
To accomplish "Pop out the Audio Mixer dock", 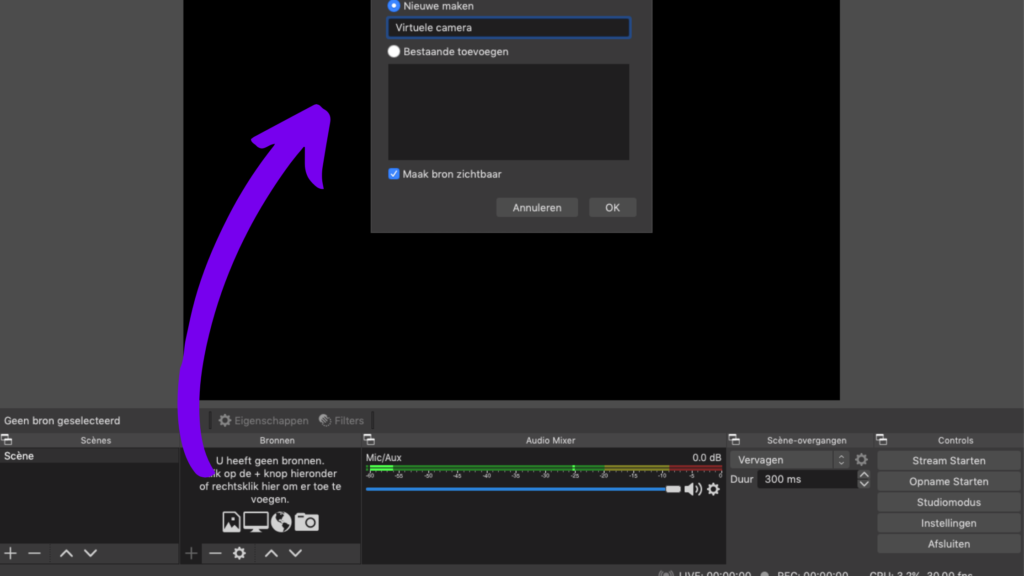I will [x=369, y=440].
